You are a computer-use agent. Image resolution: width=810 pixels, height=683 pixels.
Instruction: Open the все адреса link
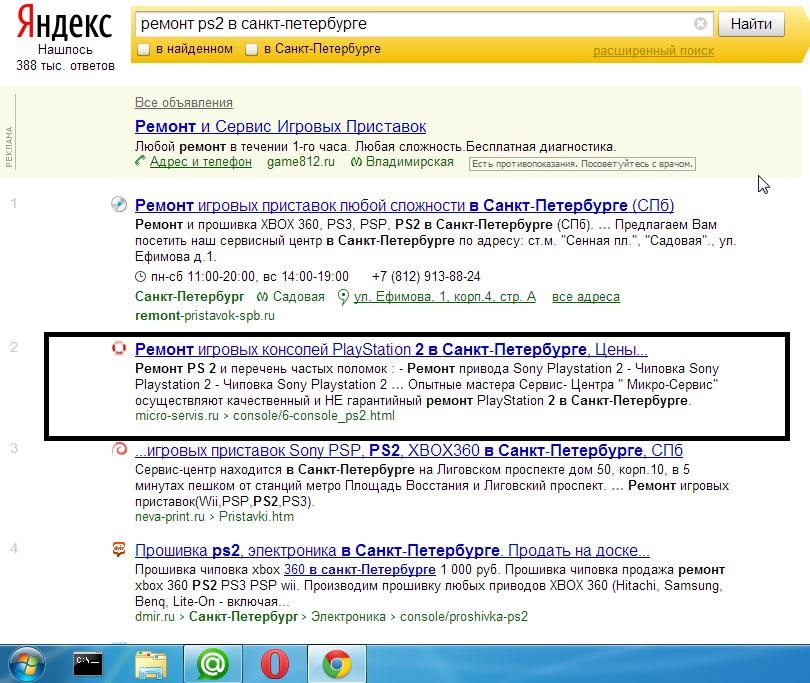[x=586, y=297]
